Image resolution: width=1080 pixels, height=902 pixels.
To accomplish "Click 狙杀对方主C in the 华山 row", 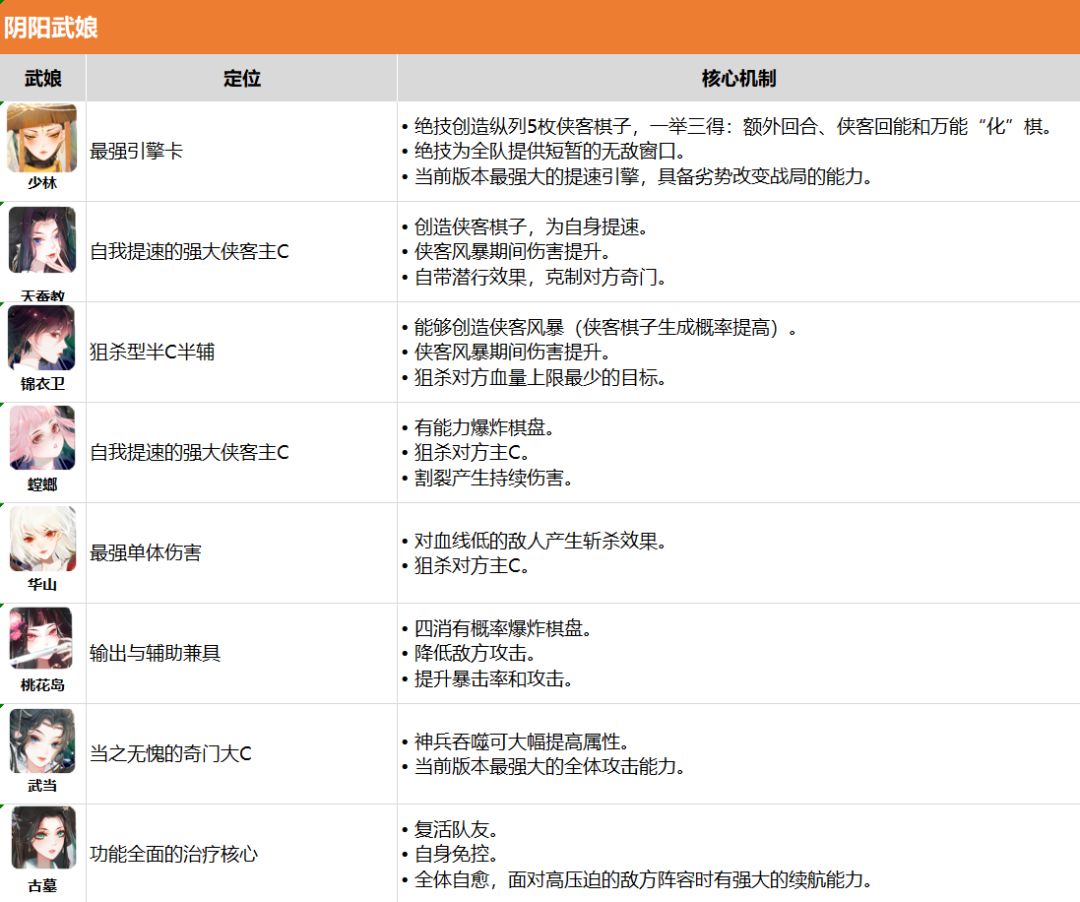I will coord(466,565).
